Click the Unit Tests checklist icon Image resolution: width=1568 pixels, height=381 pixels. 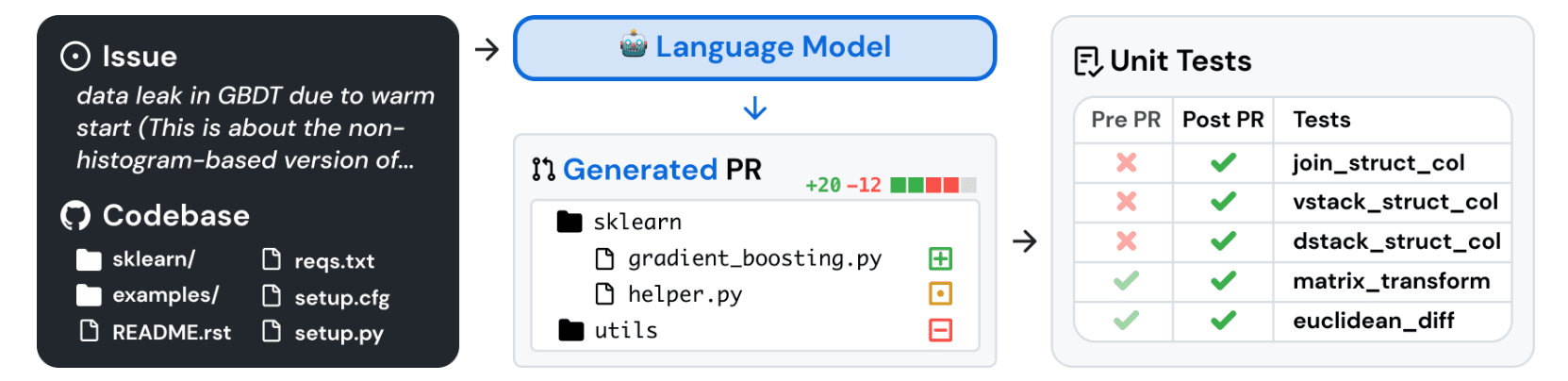click(x=1087, y=61)
